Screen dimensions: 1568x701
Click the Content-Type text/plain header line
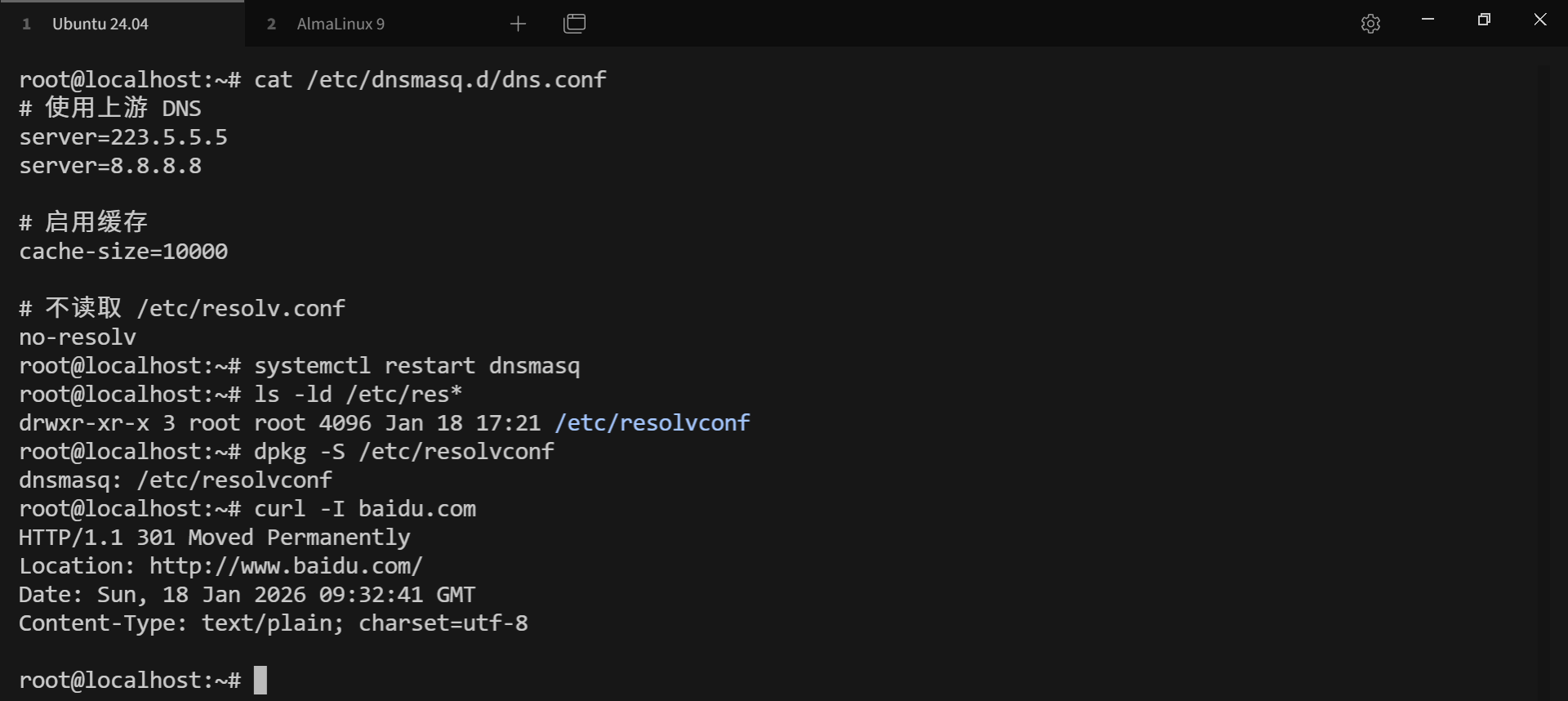[274, 623]
